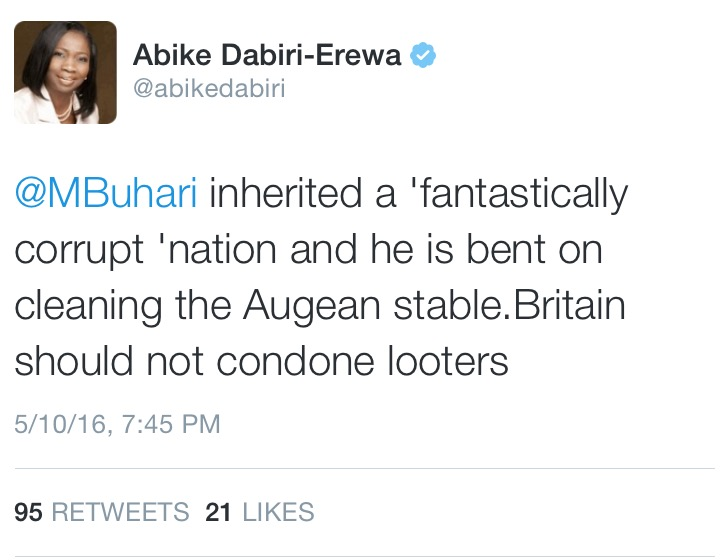727x560 pixels.
Task: Click the word 'inherited' in the tweet
Action: (x=286, y=193)
